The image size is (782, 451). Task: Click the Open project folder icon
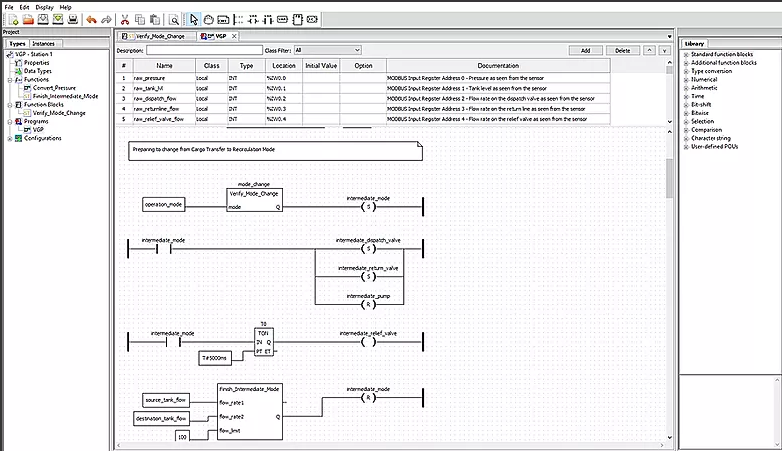(26, 19)
